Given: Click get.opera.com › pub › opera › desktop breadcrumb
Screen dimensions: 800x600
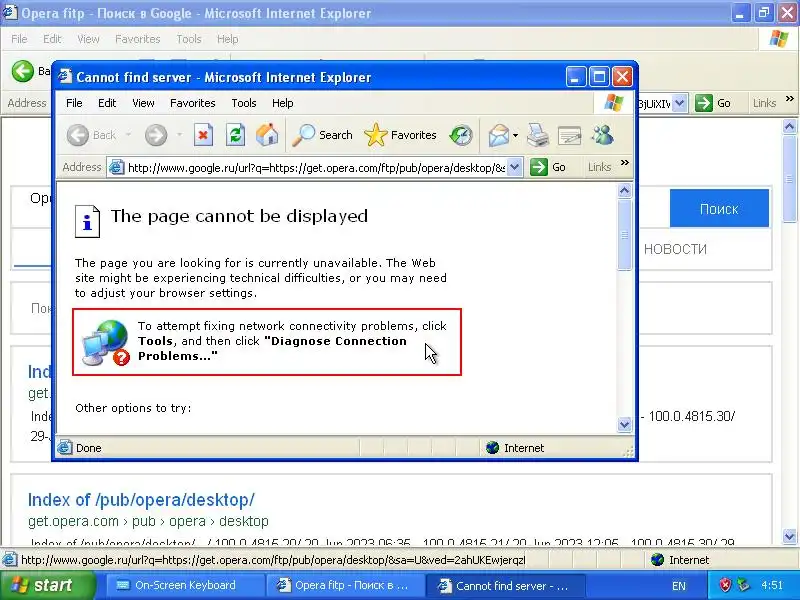Looking at the screenshot, I should [x=148, y=521].
